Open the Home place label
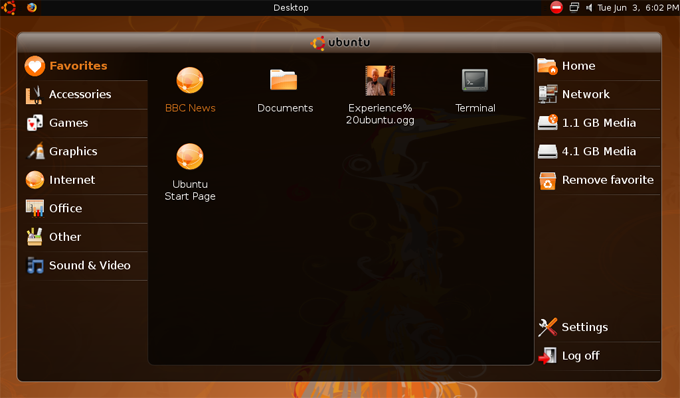Image resolution: width=680 pixels, height=398 pixels. pyautogui.click(x=579, y=66)
